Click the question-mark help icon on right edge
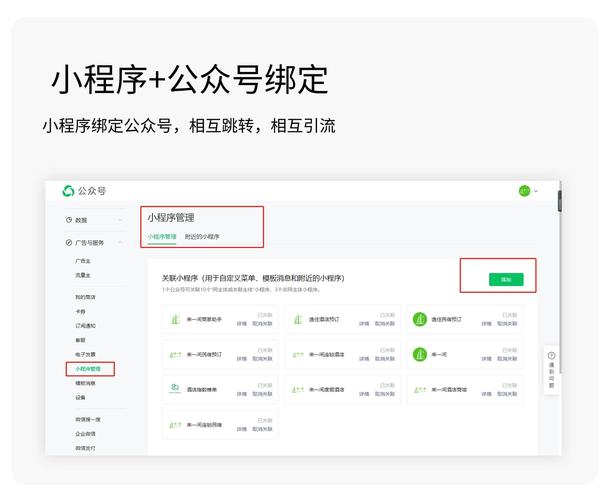607x500 pixels. click(x=551, y=355)
